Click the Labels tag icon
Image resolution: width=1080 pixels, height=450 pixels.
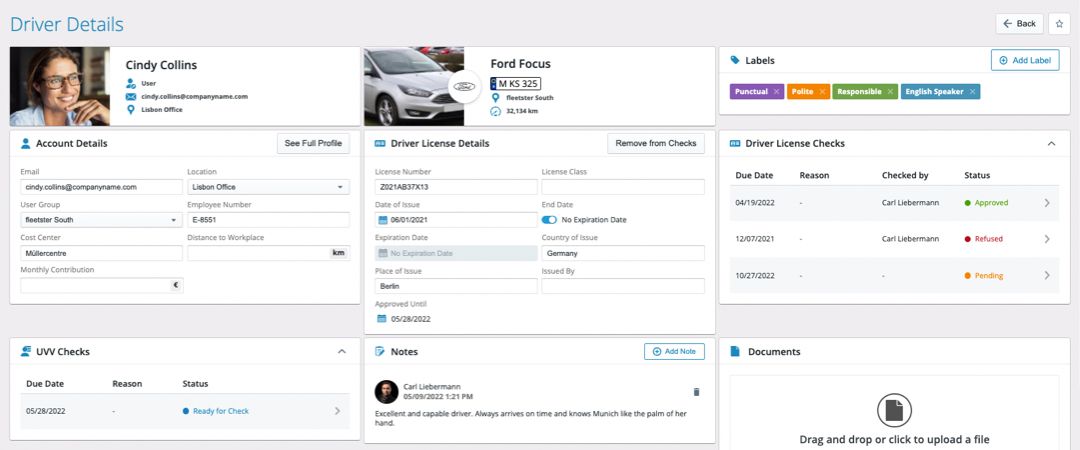pos(735,61)
